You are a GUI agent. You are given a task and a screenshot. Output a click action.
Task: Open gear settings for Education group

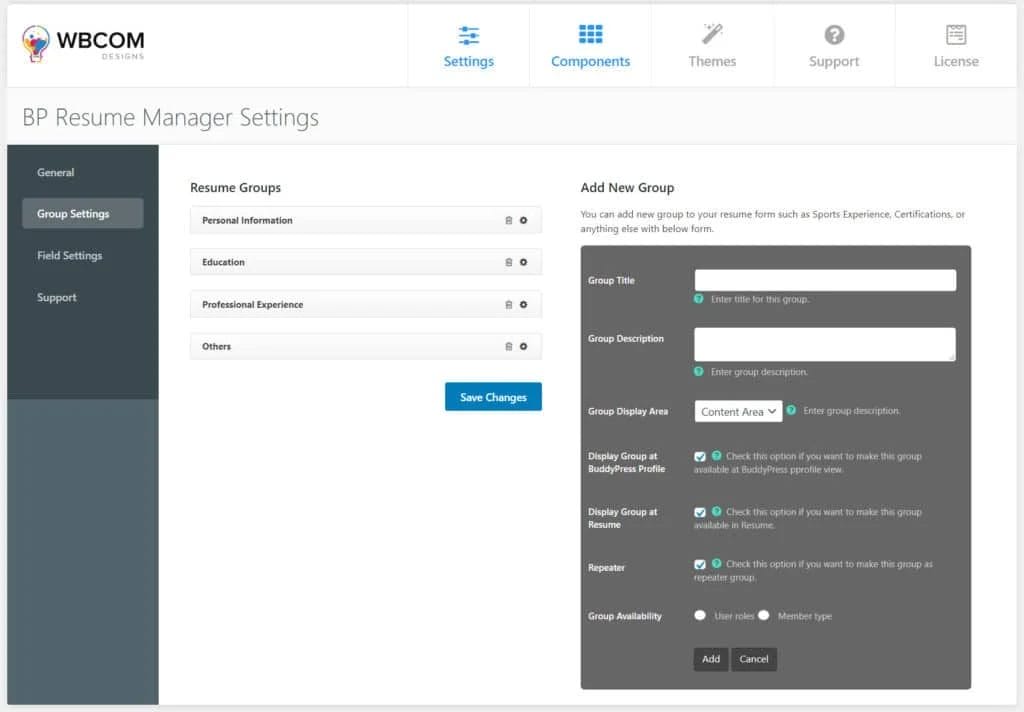523,263
